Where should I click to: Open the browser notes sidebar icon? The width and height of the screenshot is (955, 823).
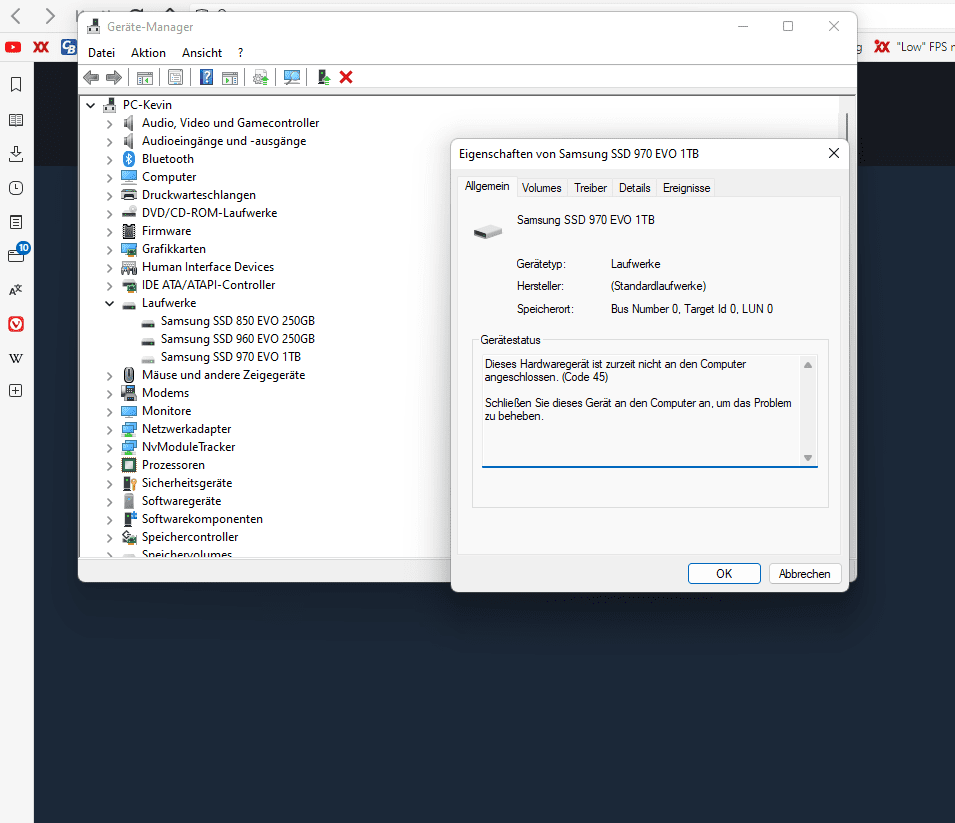[16, 222]
